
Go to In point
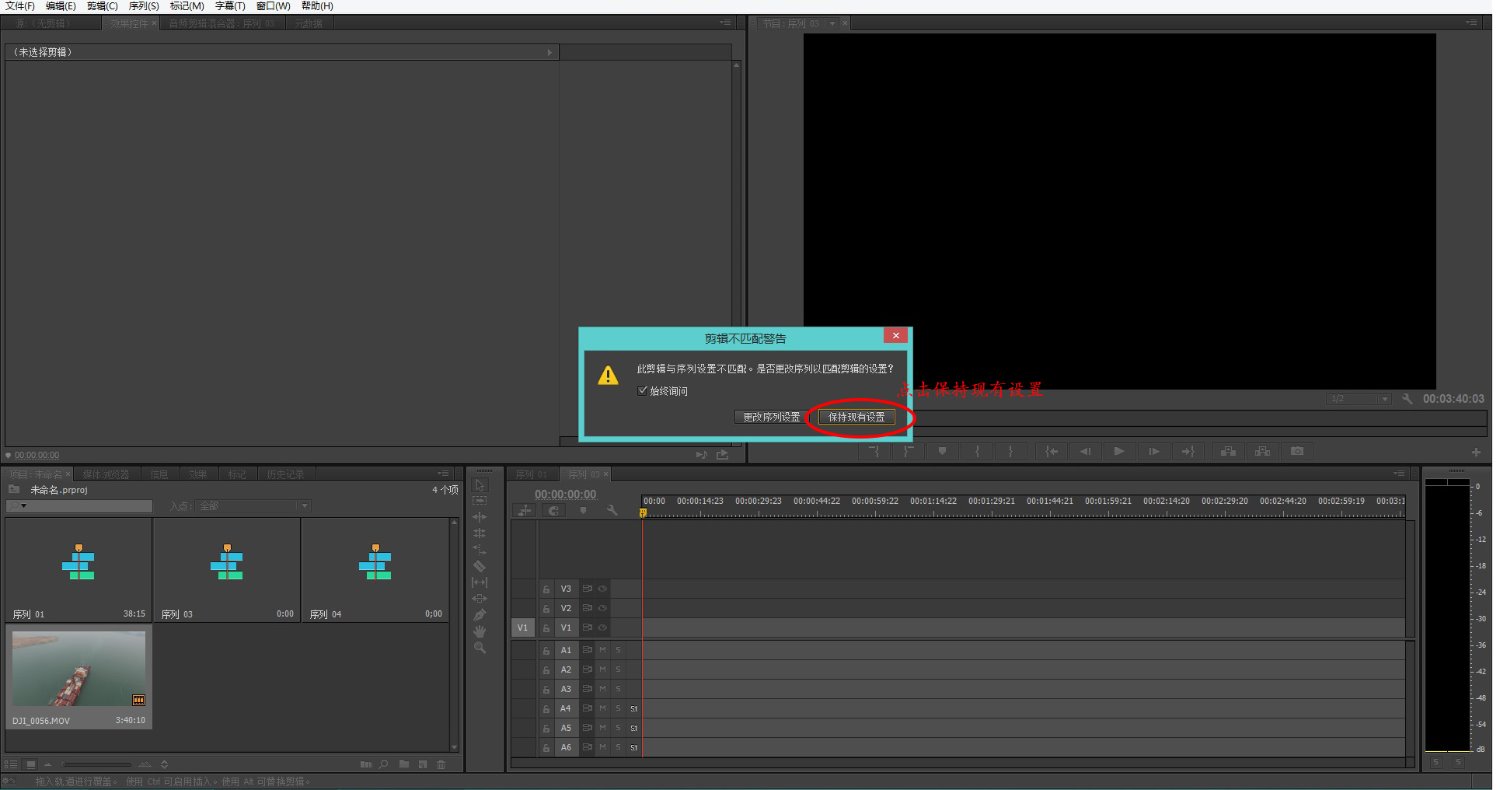[1050, 451]
